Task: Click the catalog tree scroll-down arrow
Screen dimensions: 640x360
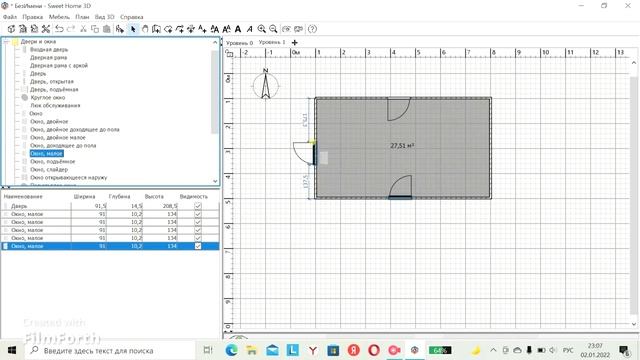Action: [215, 181]
